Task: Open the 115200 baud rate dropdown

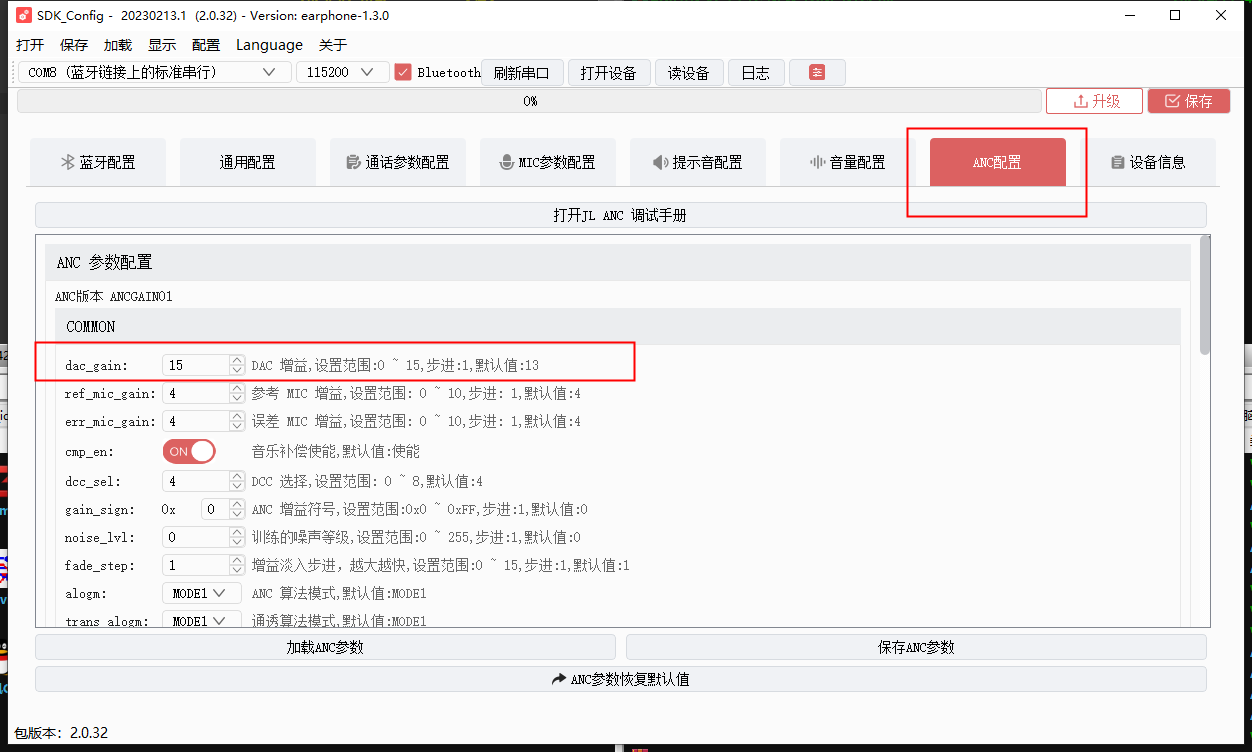Action: pos(342,72)
